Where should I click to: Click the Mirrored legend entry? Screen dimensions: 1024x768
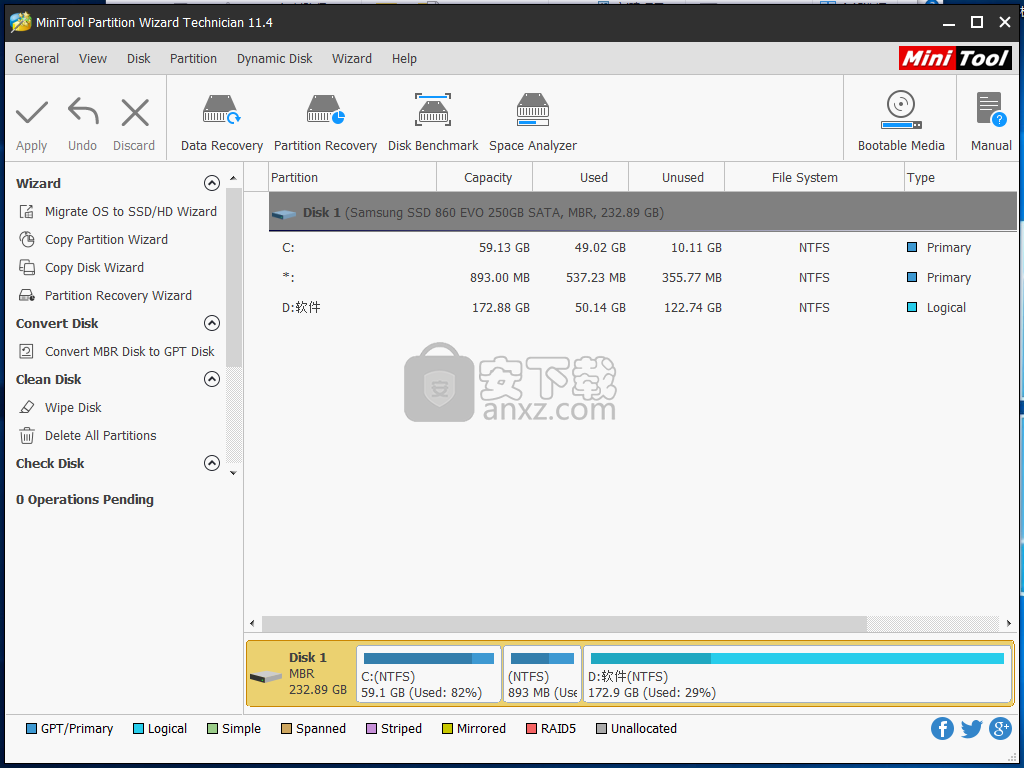pyautogui.click(x=474, y=729)
